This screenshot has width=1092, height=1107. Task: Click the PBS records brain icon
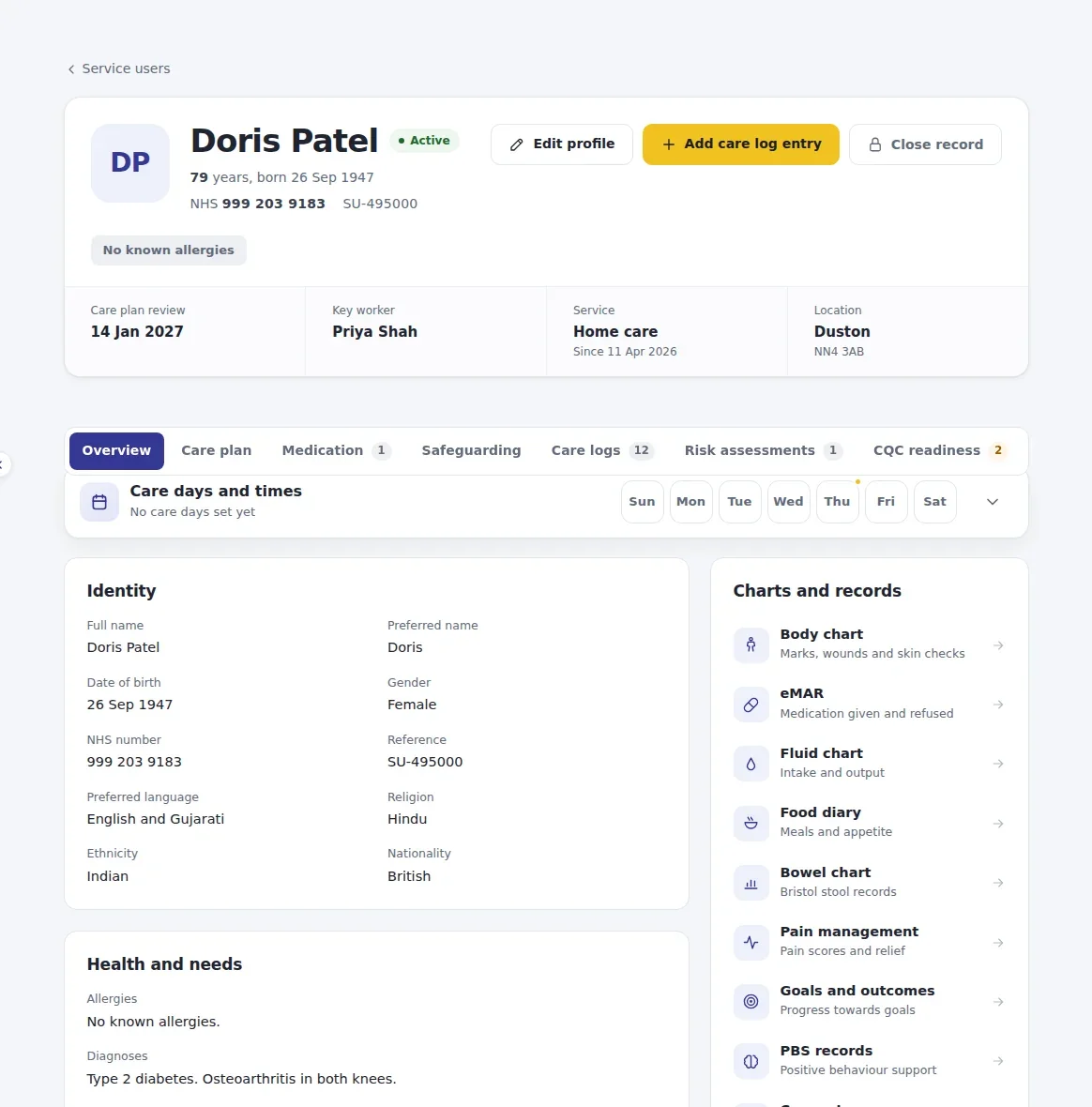(751, 1061)
